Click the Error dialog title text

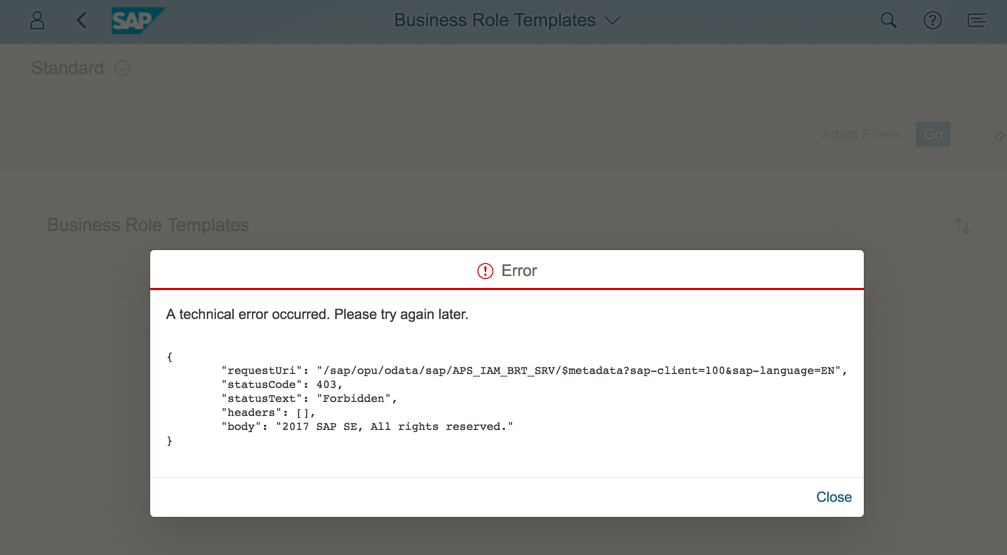point(519,271)
